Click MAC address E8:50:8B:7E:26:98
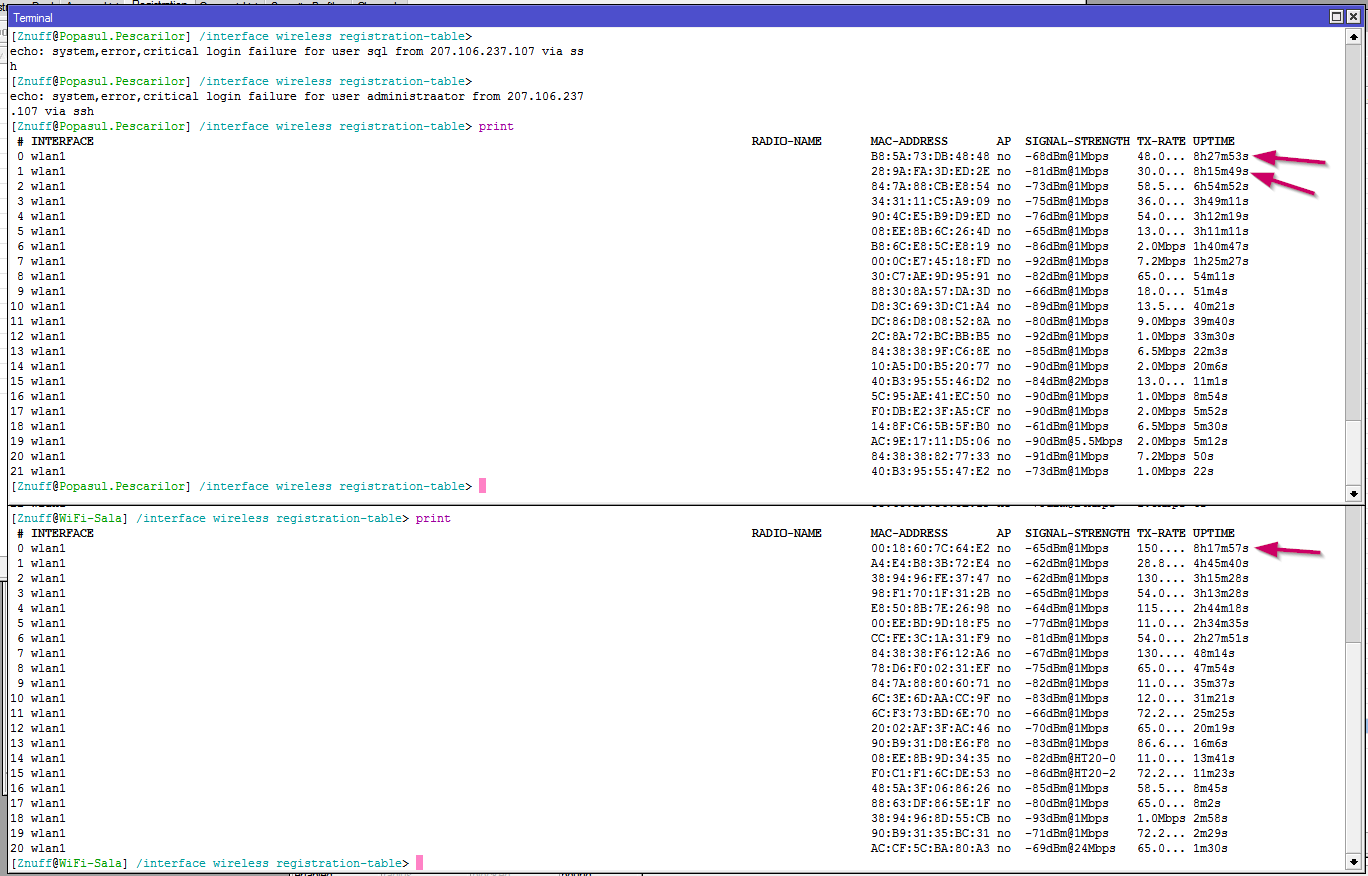This screenshot has width=1368, height=876. click(x=930, y=608)
